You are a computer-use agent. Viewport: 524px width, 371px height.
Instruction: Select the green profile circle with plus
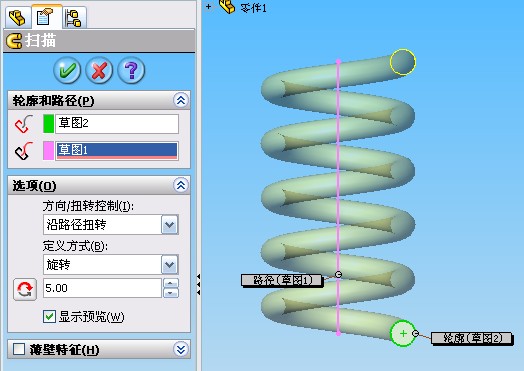[403, 333]
